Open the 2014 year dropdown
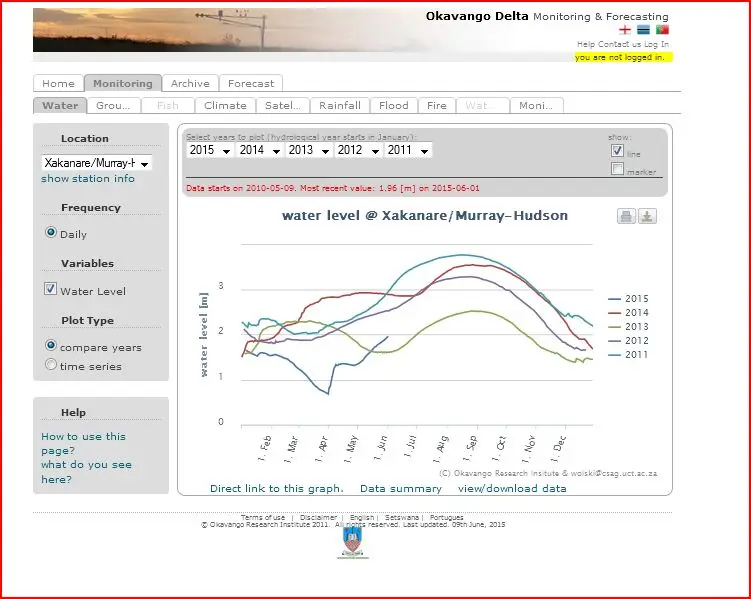 [260, 150]
